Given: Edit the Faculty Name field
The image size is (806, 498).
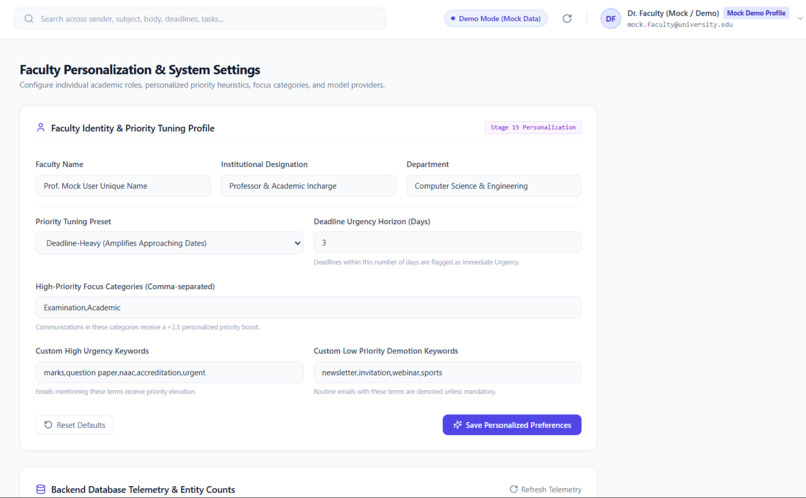Looking at the screenshot, I should (x=123, y=186).
